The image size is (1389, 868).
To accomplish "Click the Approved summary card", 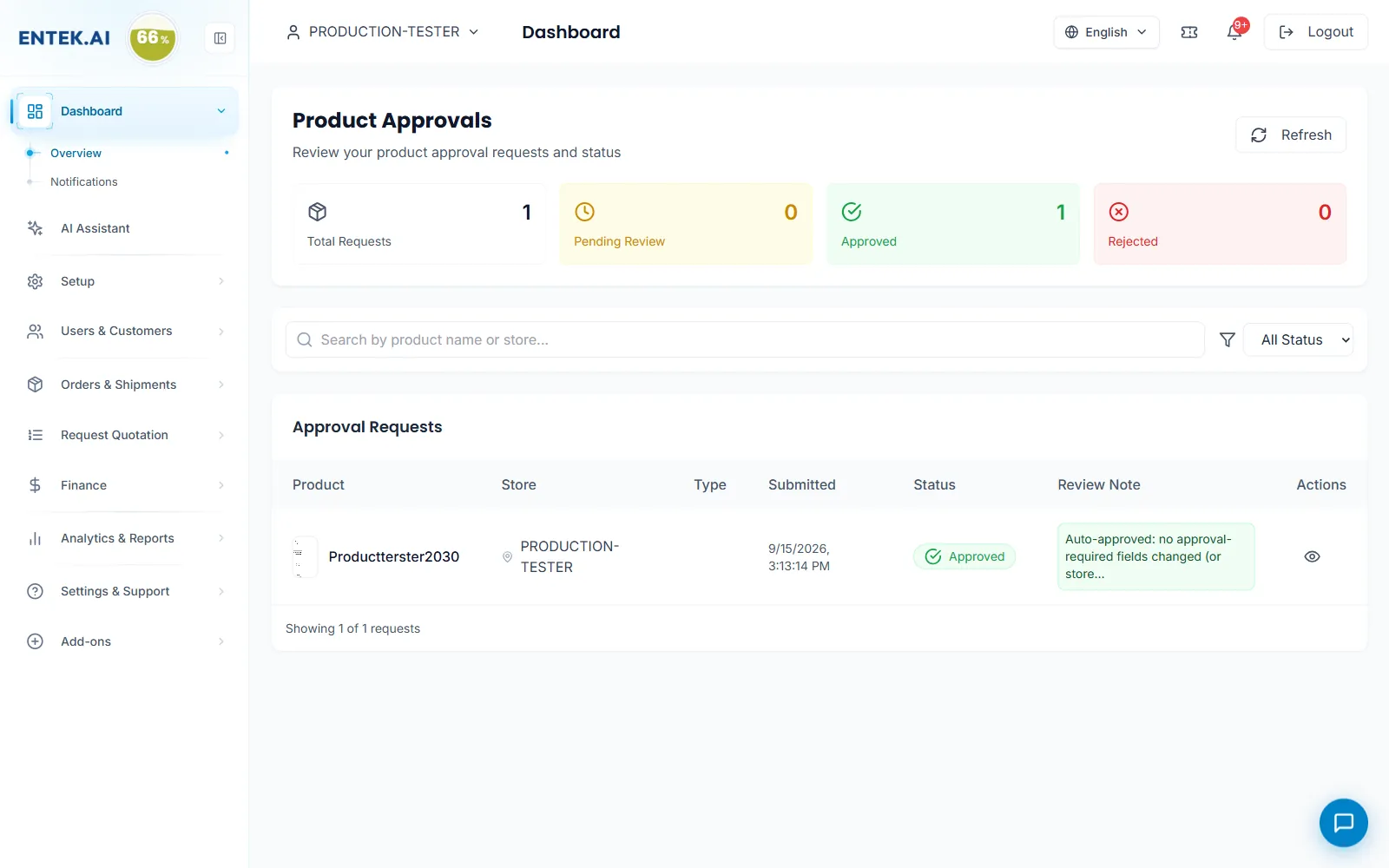I will pyautogui.click(x=952, y=224).
